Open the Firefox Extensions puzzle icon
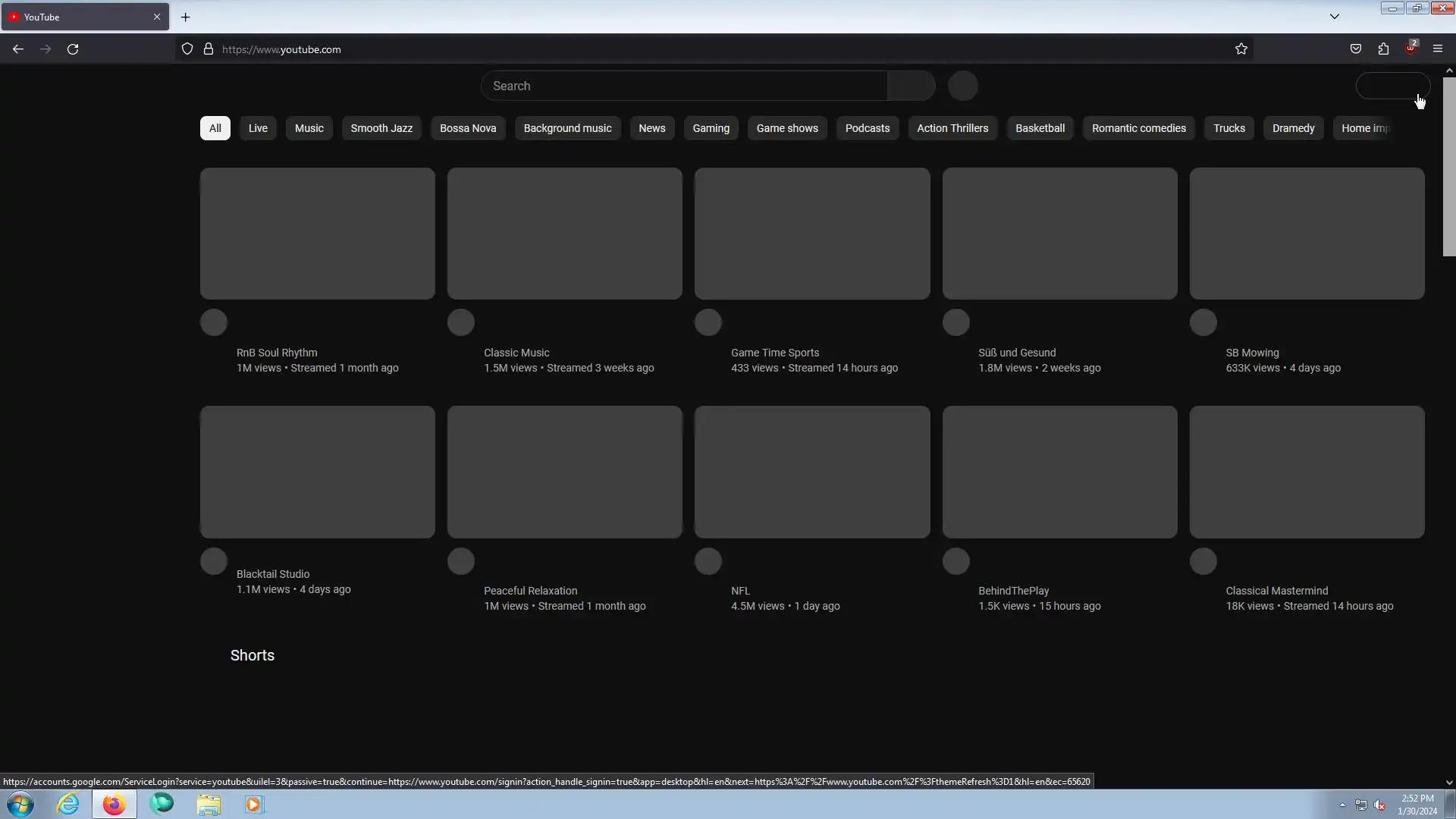Image resolution: width=1456 pixels, height=819 pixels. coord(1383,49)
